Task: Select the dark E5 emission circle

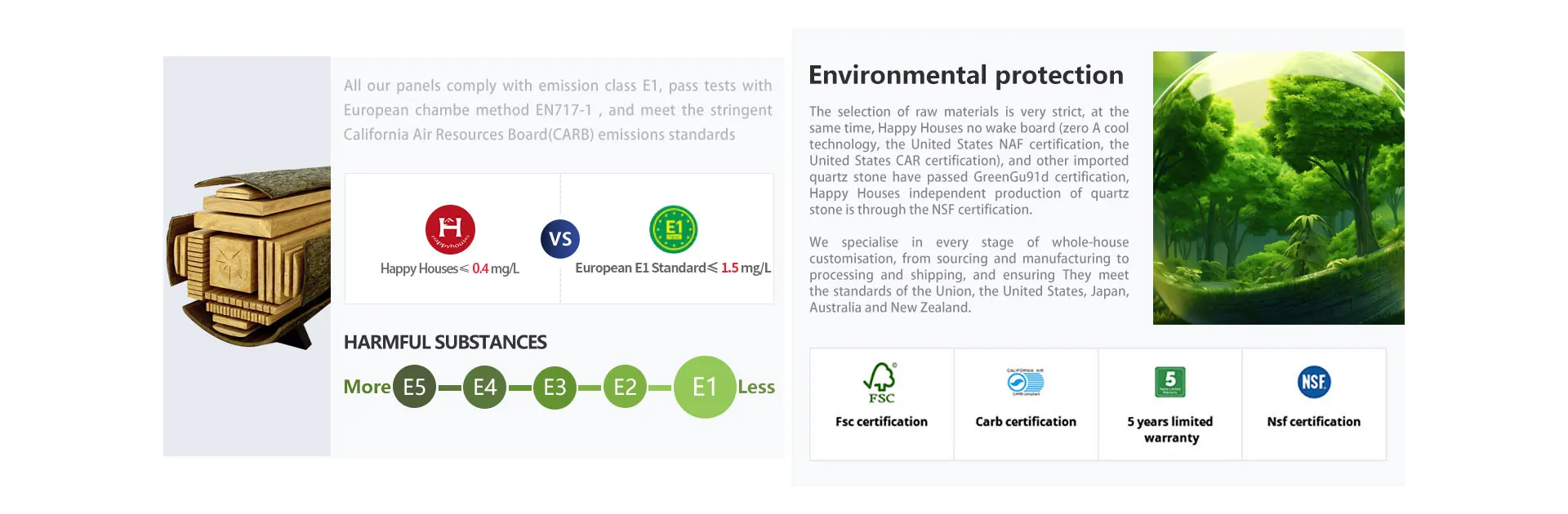Action: (414, 387)
